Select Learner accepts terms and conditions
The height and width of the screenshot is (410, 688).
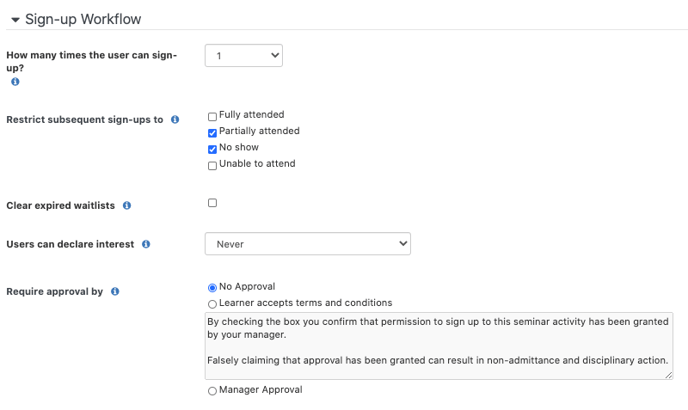pyautogui.click(x=212, y=304)
